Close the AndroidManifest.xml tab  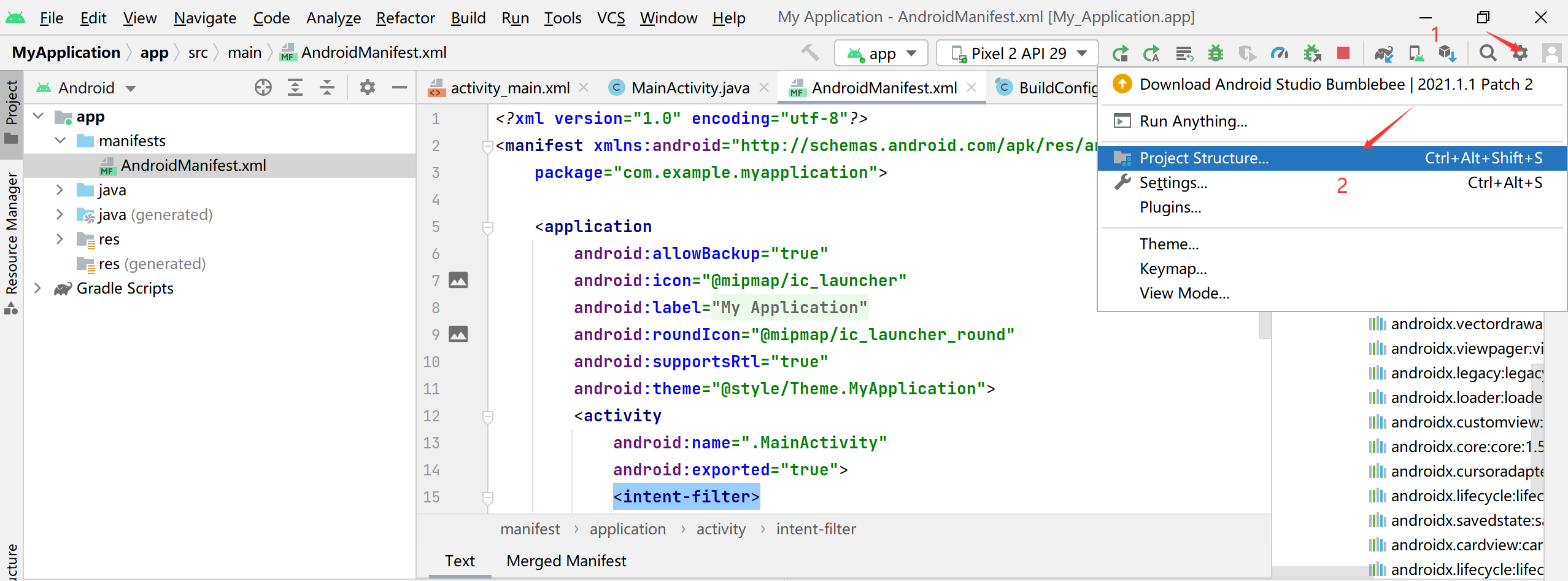pos(971,87)
